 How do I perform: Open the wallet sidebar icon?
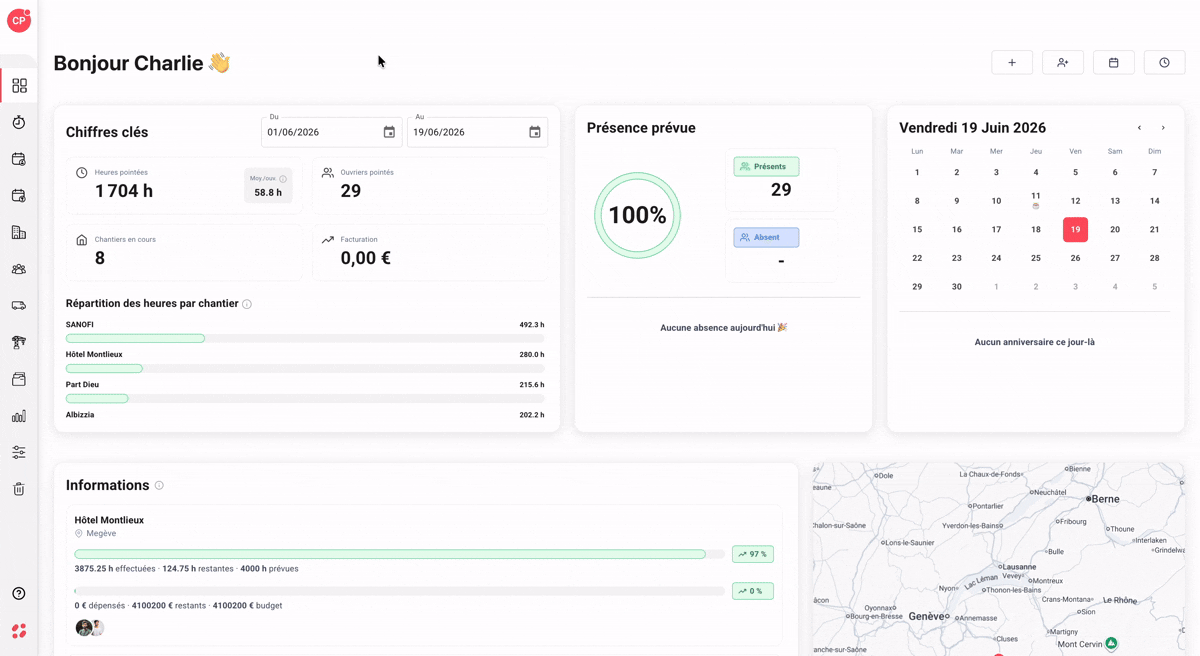[x=19, y=379]
